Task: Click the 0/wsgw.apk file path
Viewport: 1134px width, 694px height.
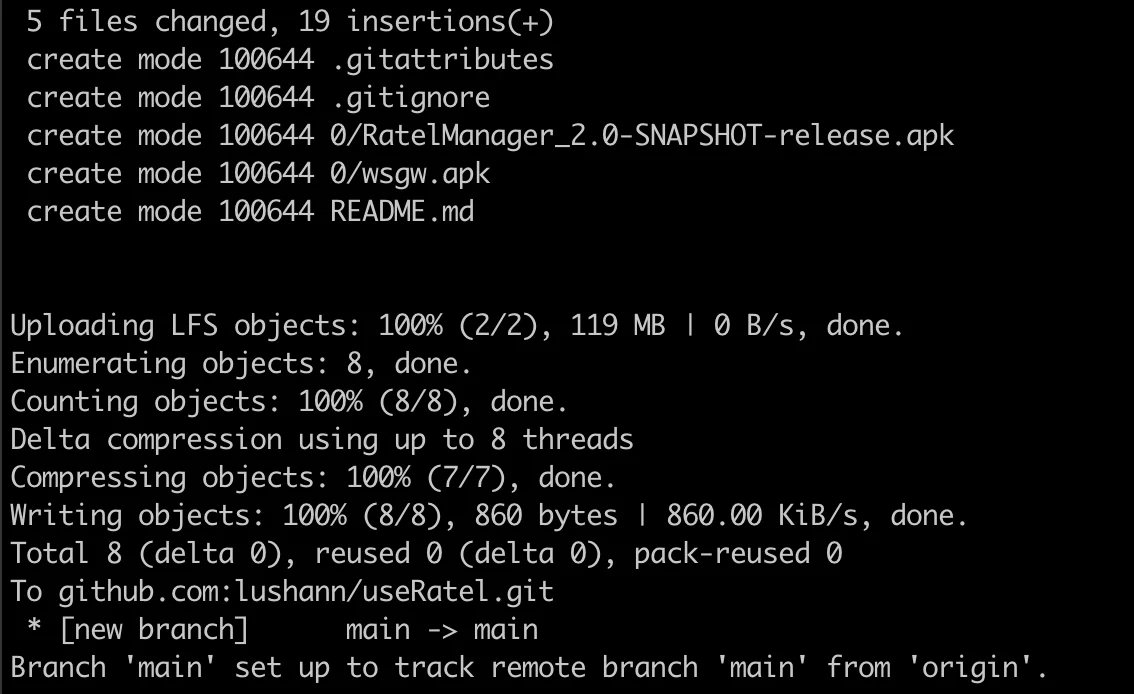Action: (x=410, y=173)
